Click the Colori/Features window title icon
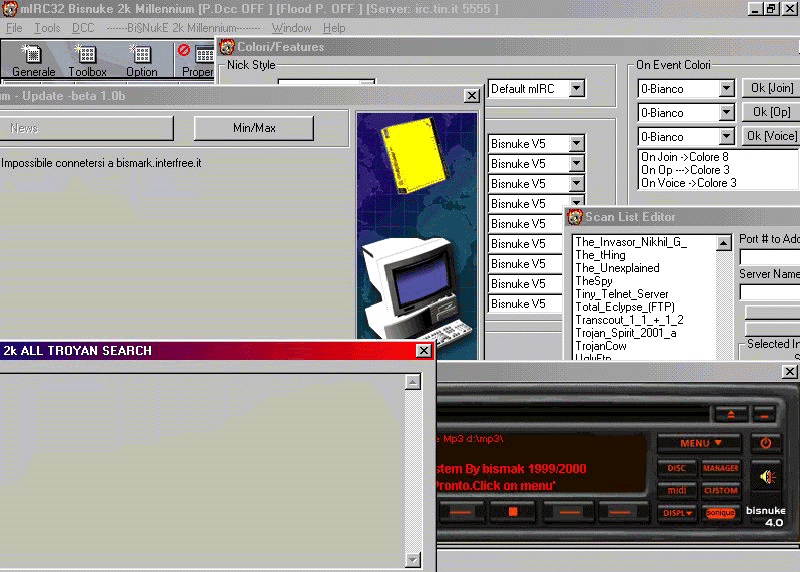800x572 pixels. [x=227, y=47]
